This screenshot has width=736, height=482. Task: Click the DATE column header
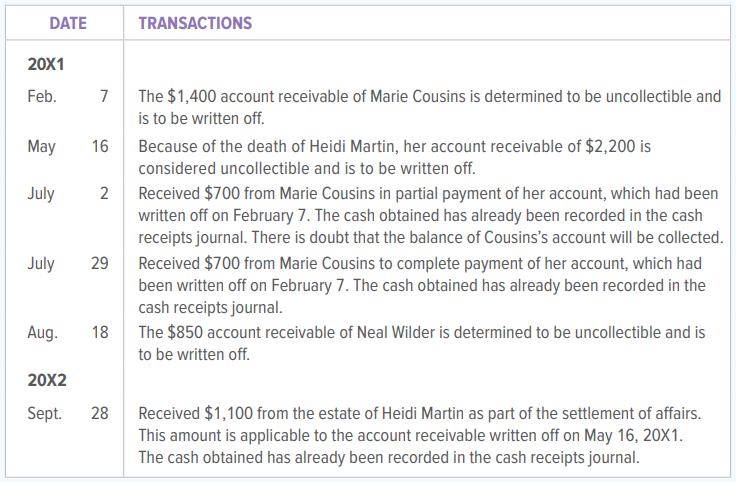point(67,23)
